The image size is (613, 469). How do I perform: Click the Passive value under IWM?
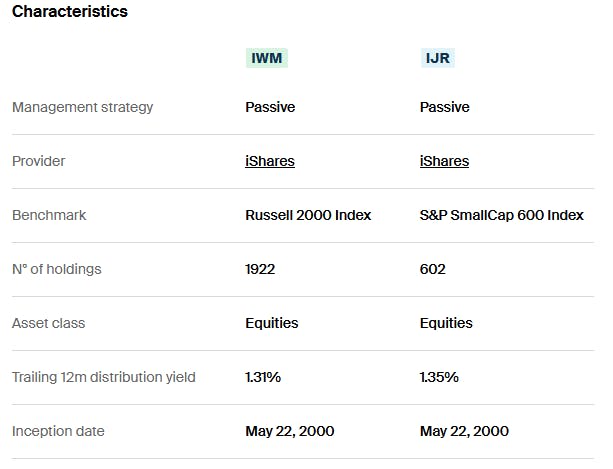[x=270, y=107]
